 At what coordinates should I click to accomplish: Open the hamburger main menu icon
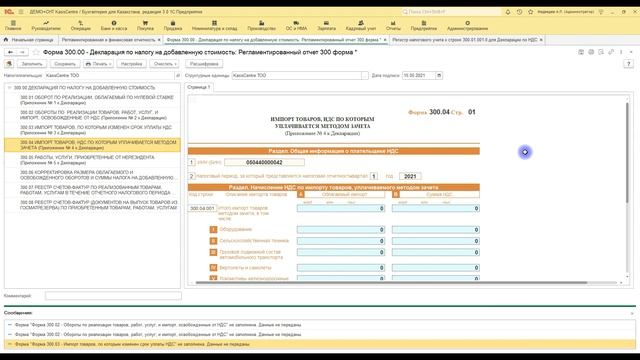21,12
